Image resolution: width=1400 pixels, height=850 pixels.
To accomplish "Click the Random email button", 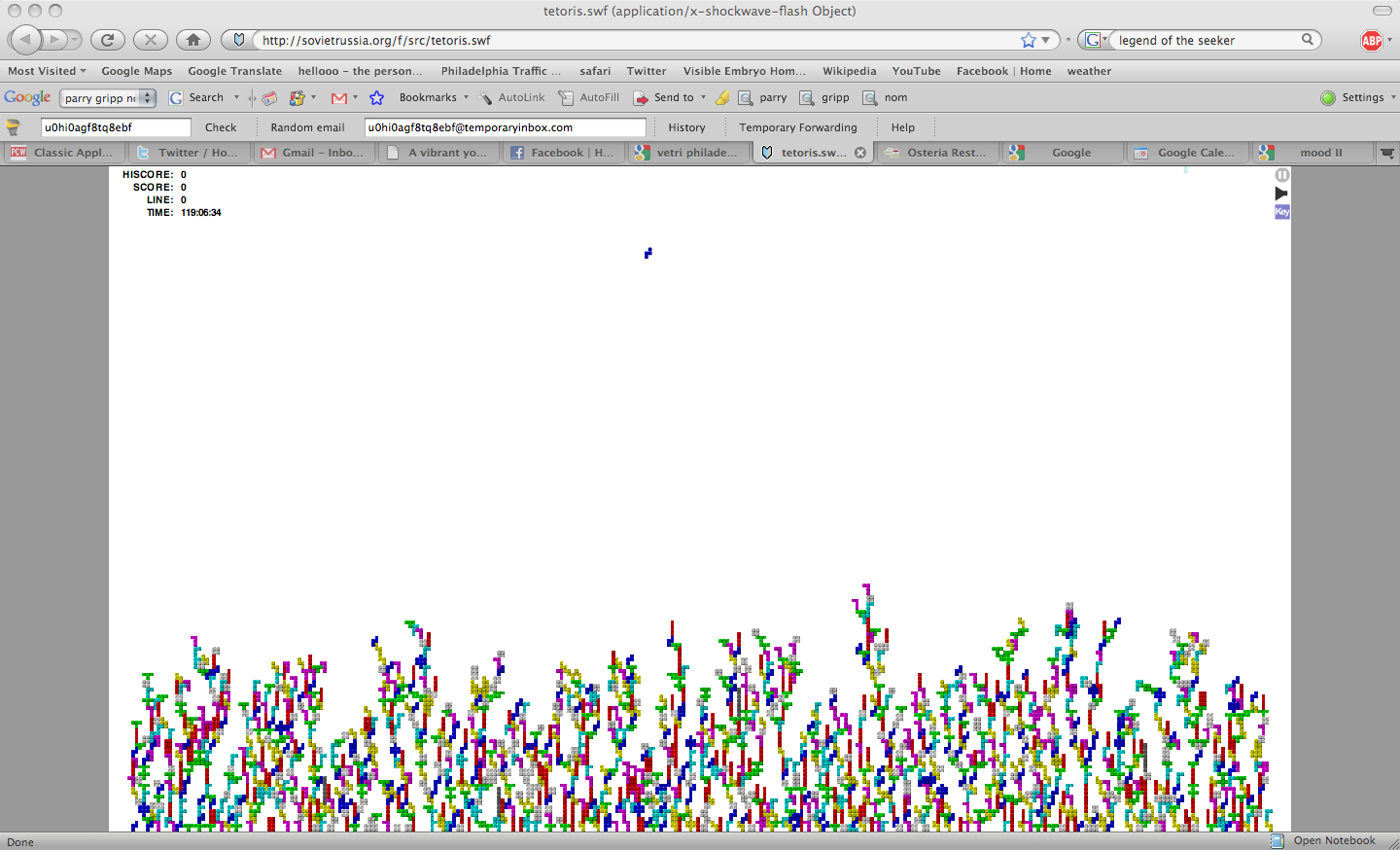I will pos(307,127).
